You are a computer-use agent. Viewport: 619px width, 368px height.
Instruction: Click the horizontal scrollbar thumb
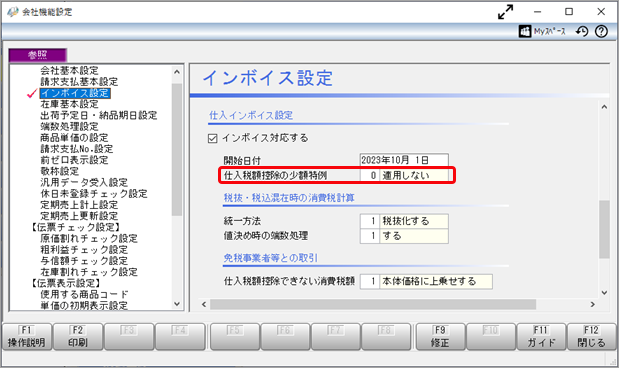click(373, 304)
